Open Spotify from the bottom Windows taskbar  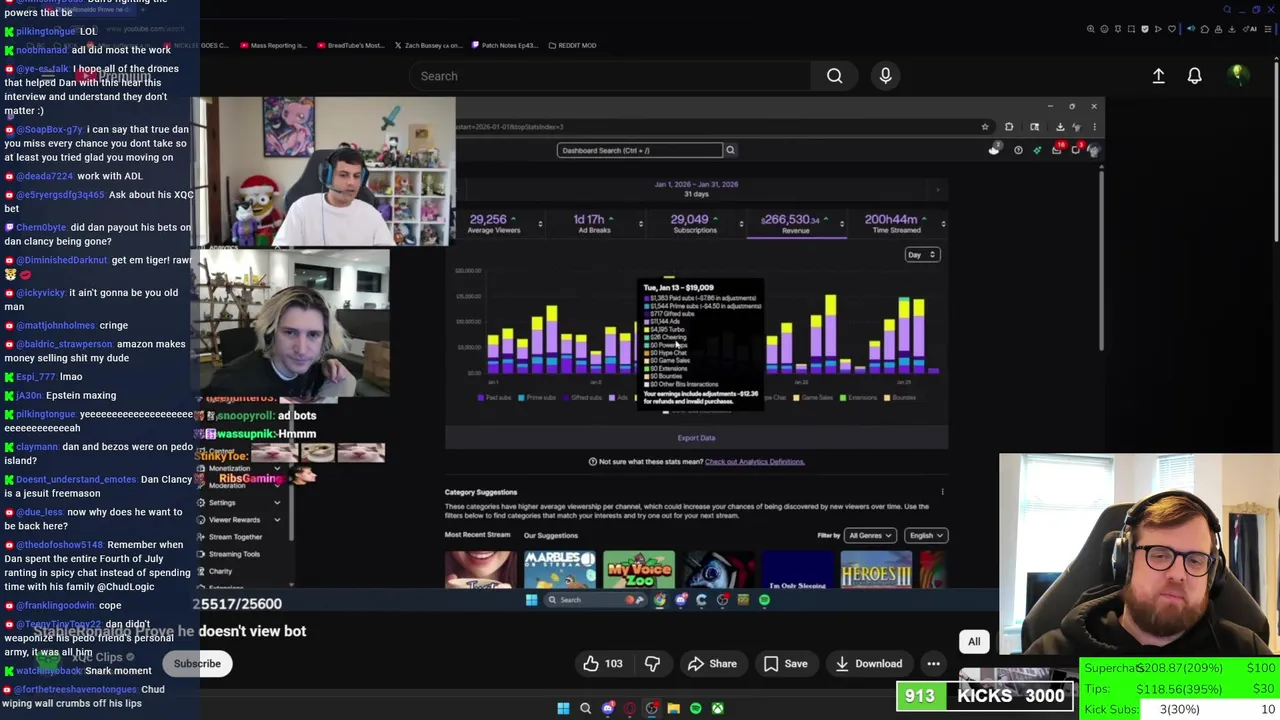695,708
